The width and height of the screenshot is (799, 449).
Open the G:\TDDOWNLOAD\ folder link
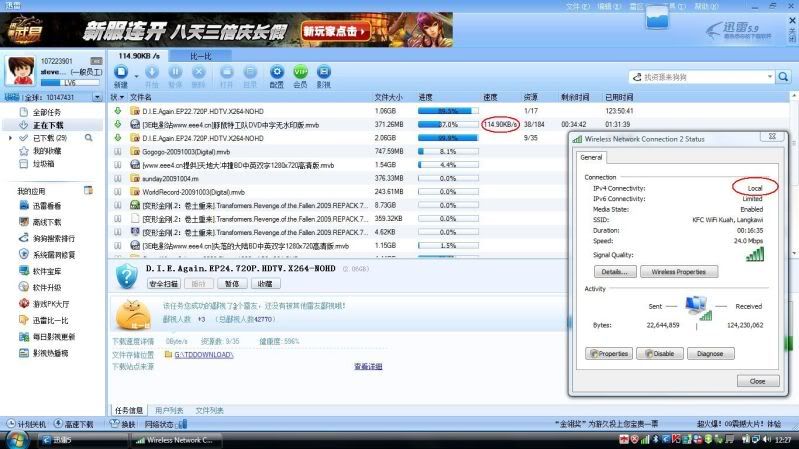203,354
